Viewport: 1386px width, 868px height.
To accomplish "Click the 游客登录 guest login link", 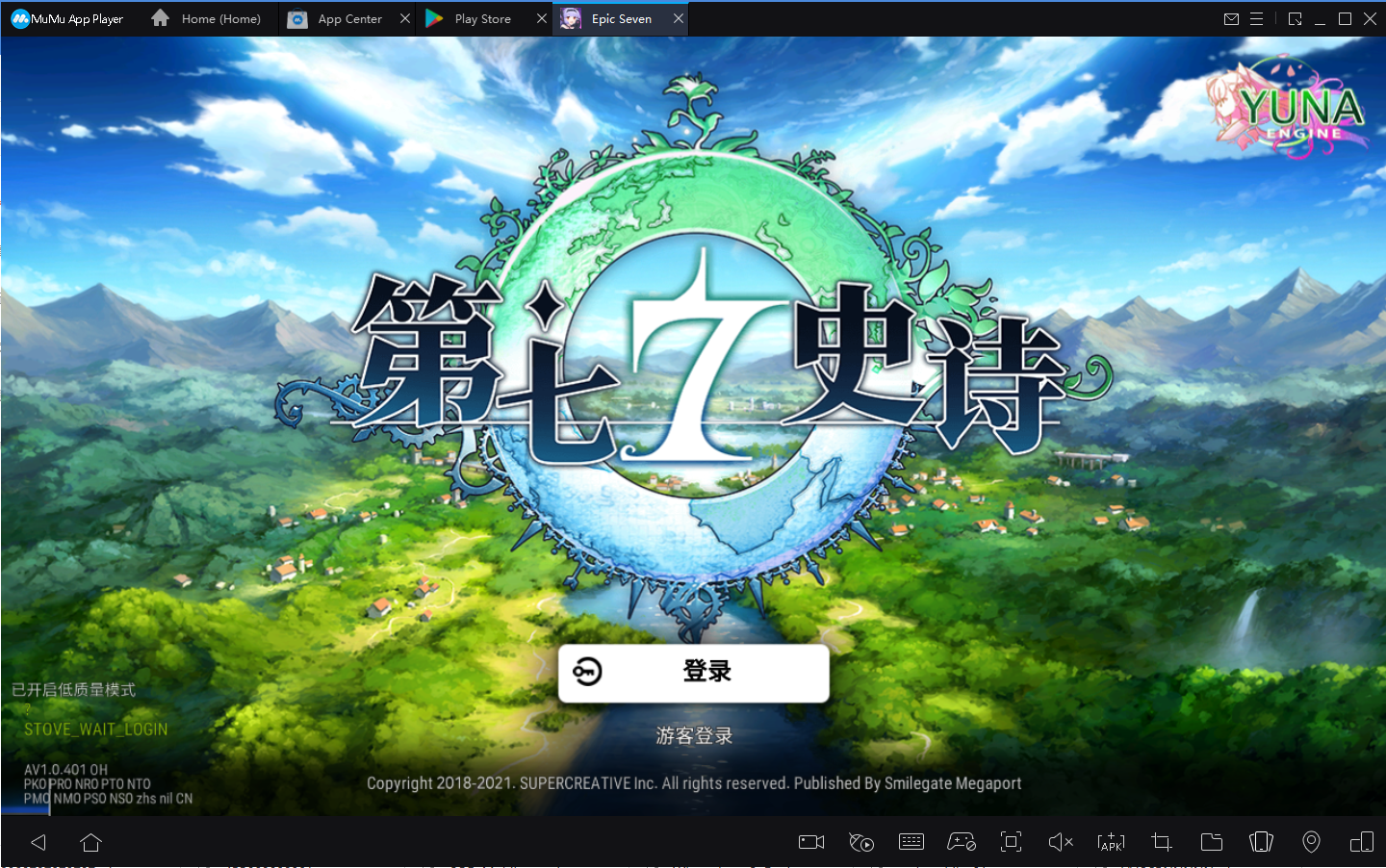I will coord(694,736).
